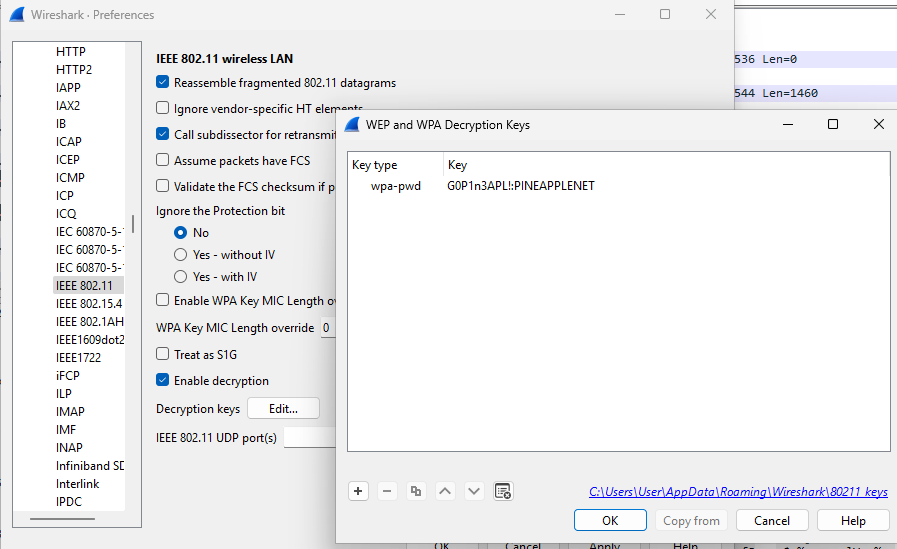Click the IEEE 802.11 UDP port(s) field
Screen dimensions: 897x549
pos(309,438)
